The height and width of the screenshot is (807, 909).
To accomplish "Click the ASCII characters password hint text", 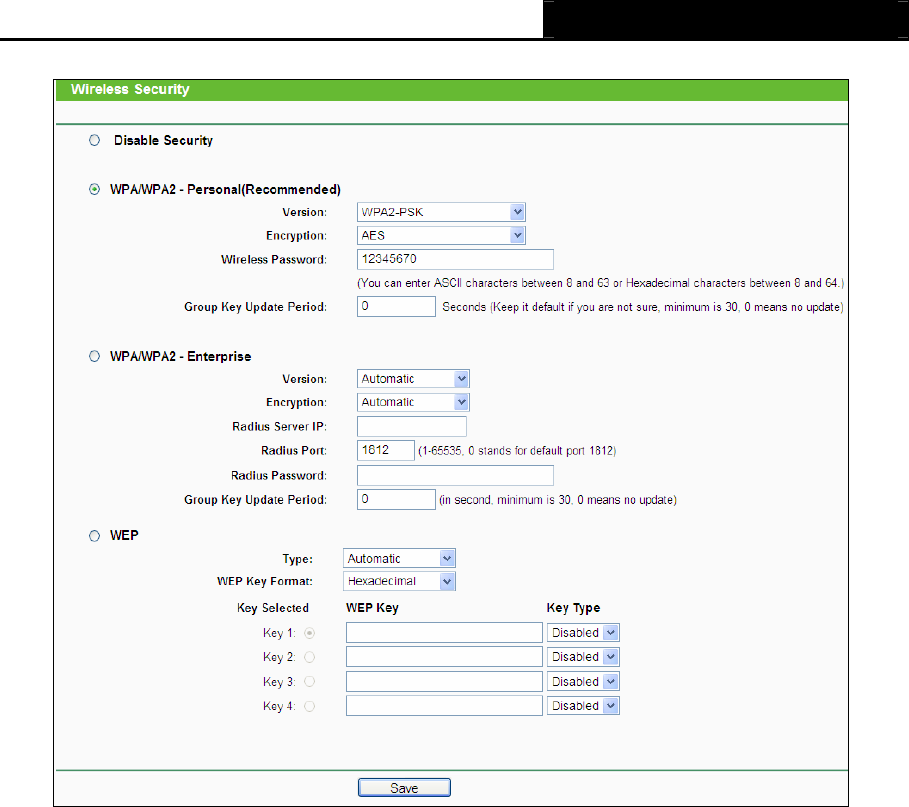I will 601,283.
